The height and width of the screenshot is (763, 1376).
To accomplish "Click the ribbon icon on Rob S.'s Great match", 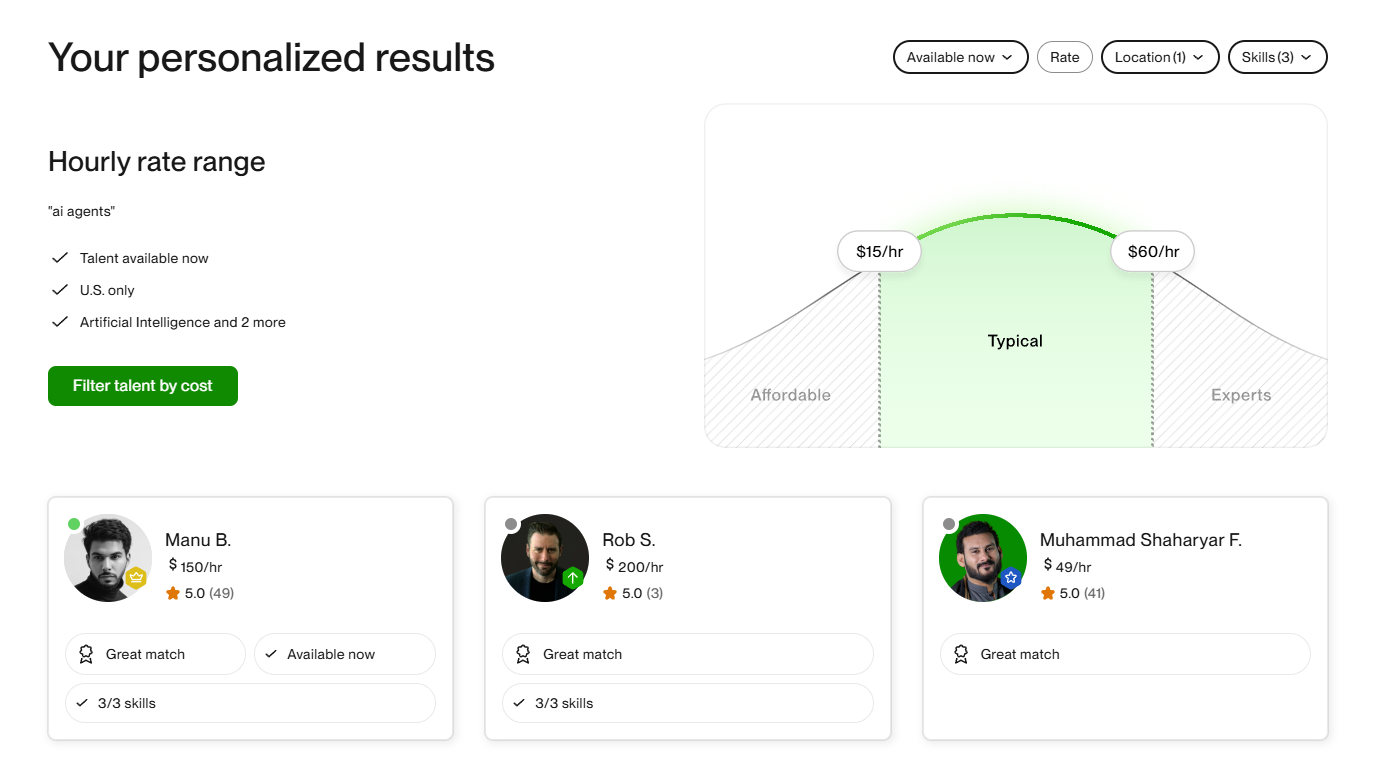I will click(x=523, y=654).
